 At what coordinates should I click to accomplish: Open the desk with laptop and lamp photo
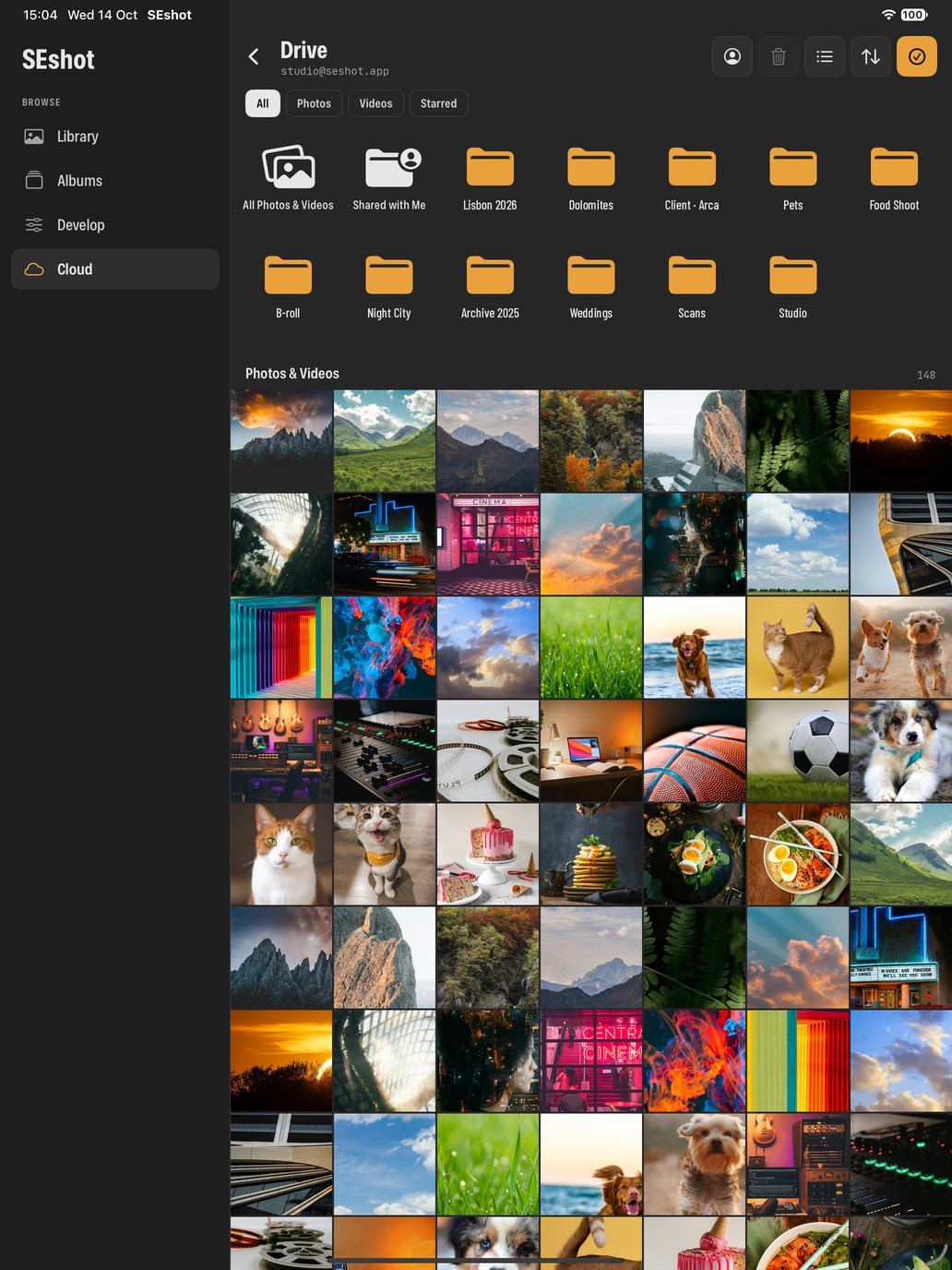pos(591,750)
